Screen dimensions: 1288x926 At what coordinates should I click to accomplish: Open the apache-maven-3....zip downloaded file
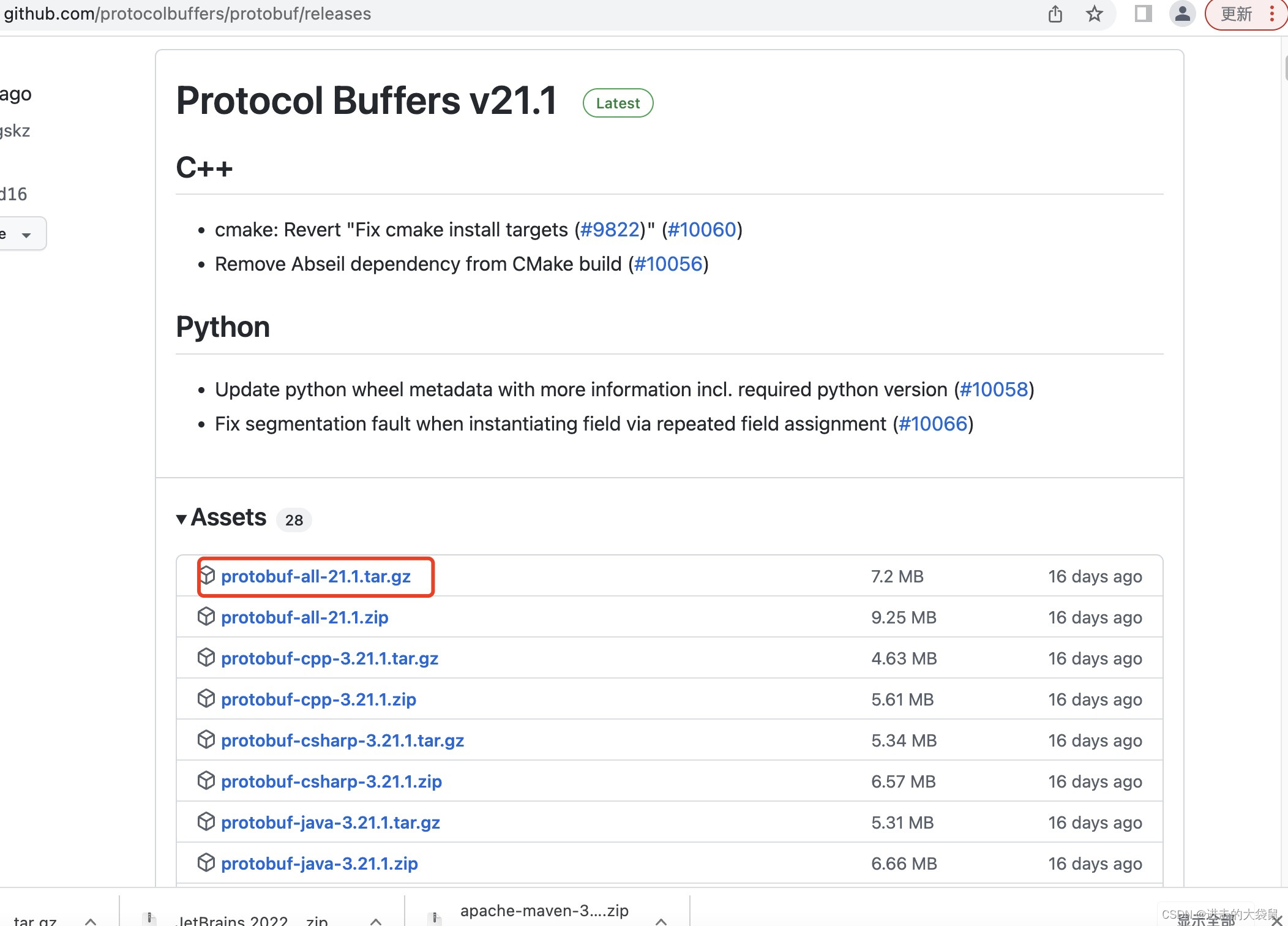(x=544, y=911)
